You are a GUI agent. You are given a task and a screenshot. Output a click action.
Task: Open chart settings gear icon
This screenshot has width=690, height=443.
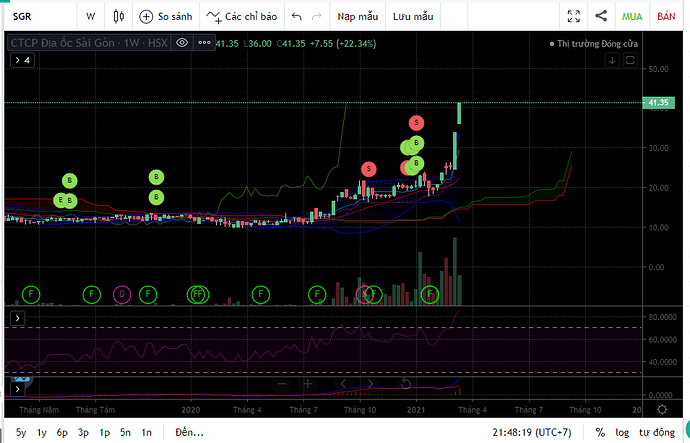click(x=662, y=410)
